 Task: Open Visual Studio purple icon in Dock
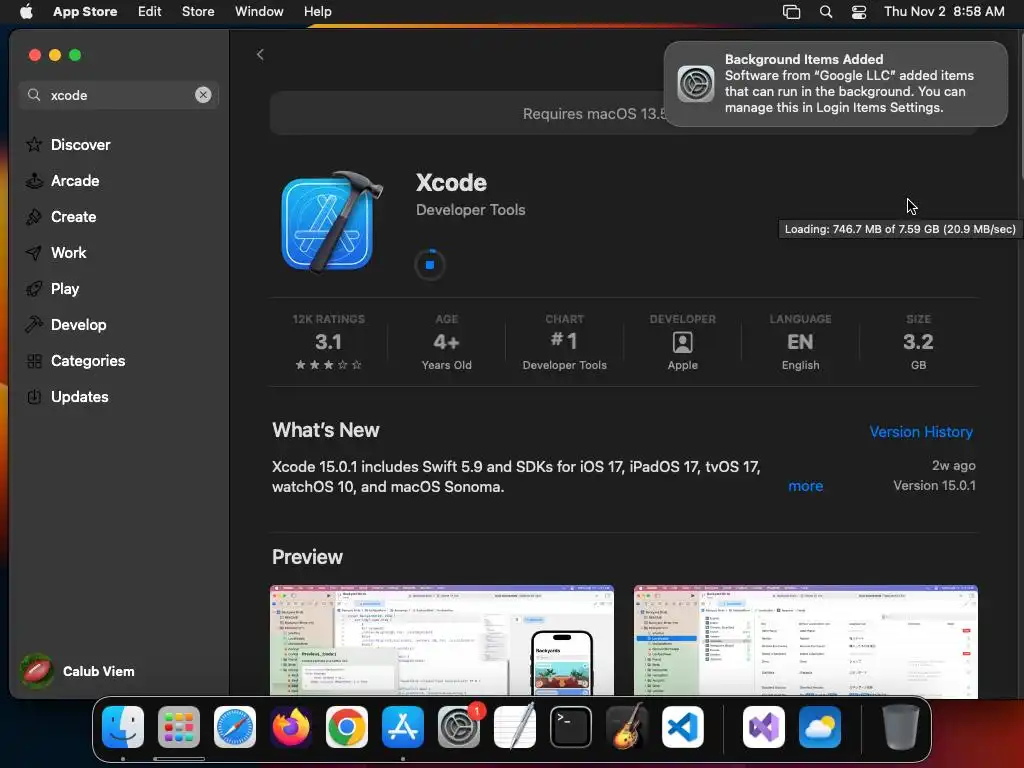click(x=763, y=726)
